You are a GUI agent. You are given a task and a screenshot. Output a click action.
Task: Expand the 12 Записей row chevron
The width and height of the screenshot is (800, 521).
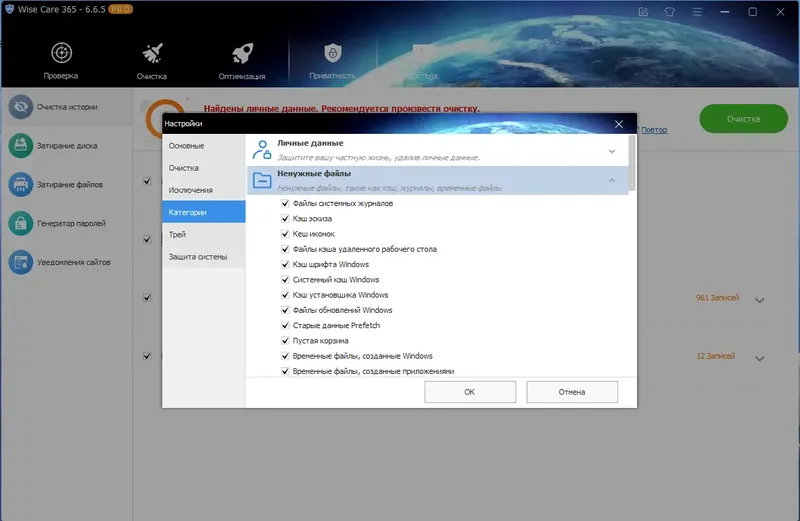760,359
